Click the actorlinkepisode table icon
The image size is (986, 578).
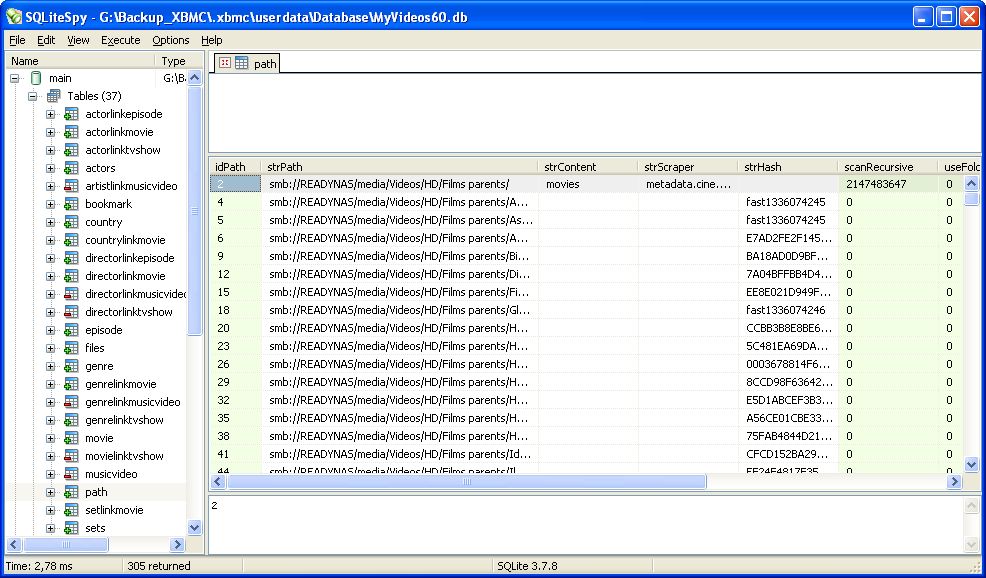tap(72, 114)
